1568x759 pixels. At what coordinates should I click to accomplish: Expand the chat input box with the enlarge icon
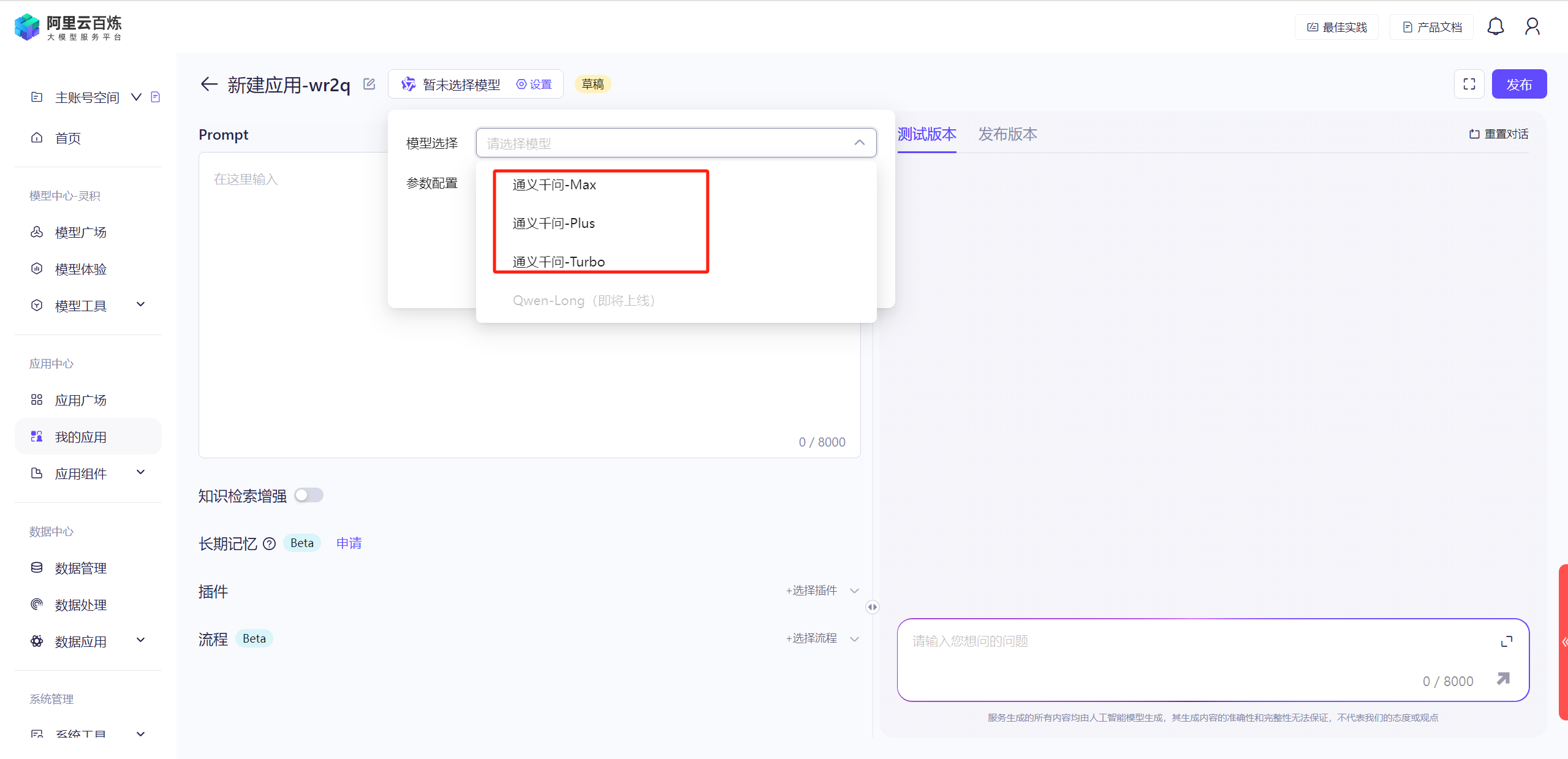[x=1506, y=641]
